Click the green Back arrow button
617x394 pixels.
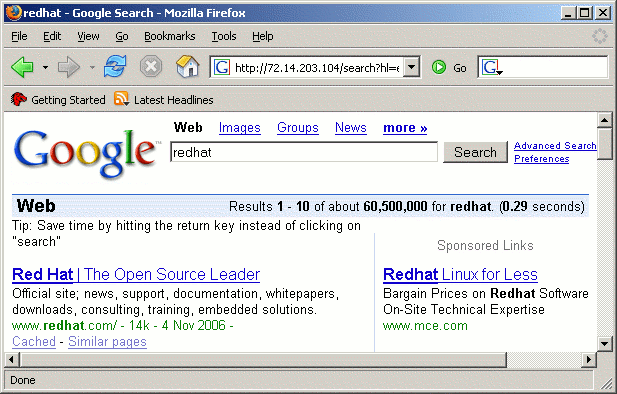[23, 67]
